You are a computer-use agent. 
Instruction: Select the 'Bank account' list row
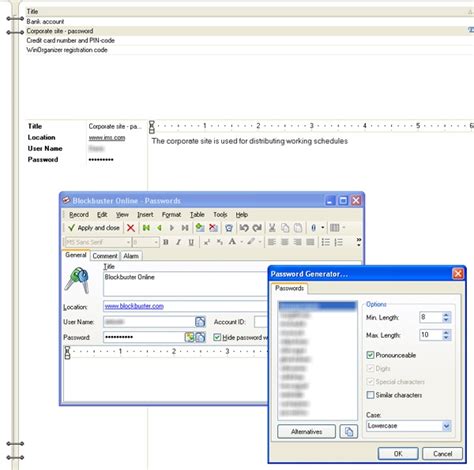pos(249,21)
